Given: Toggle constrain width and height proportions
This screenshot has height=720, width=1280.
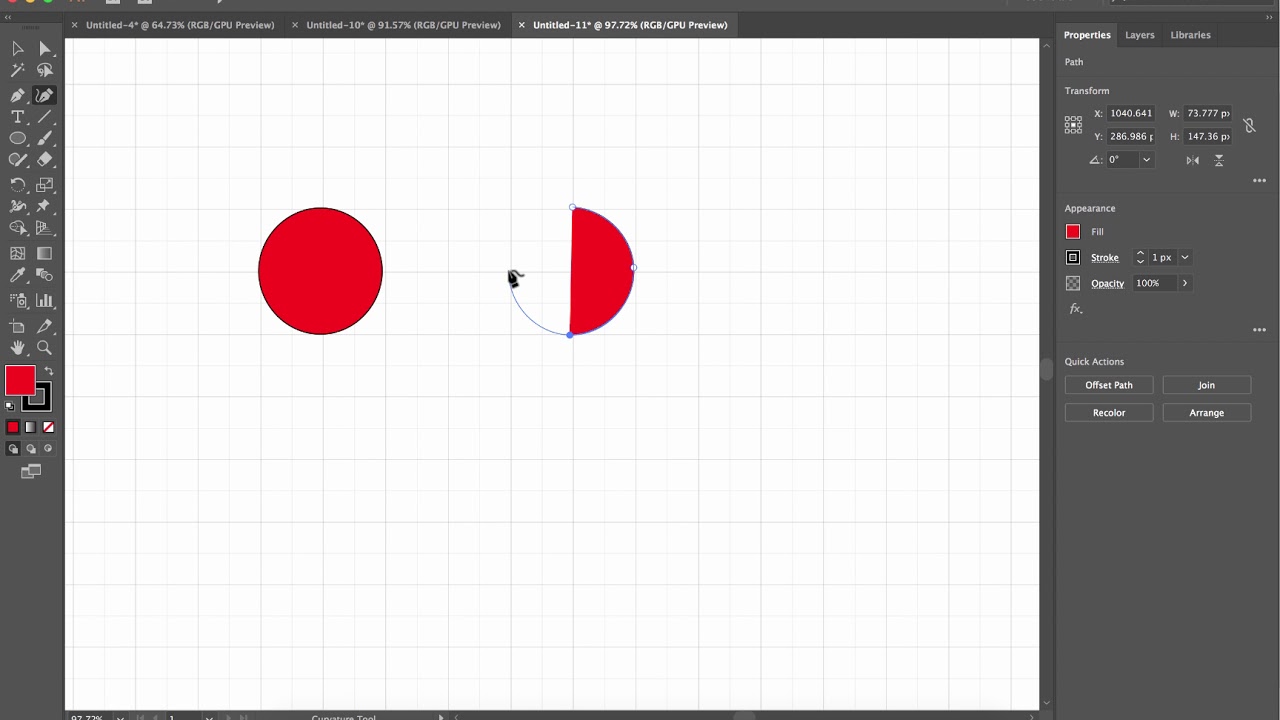Looking at the screenshot, I should tap(1249, 125).
